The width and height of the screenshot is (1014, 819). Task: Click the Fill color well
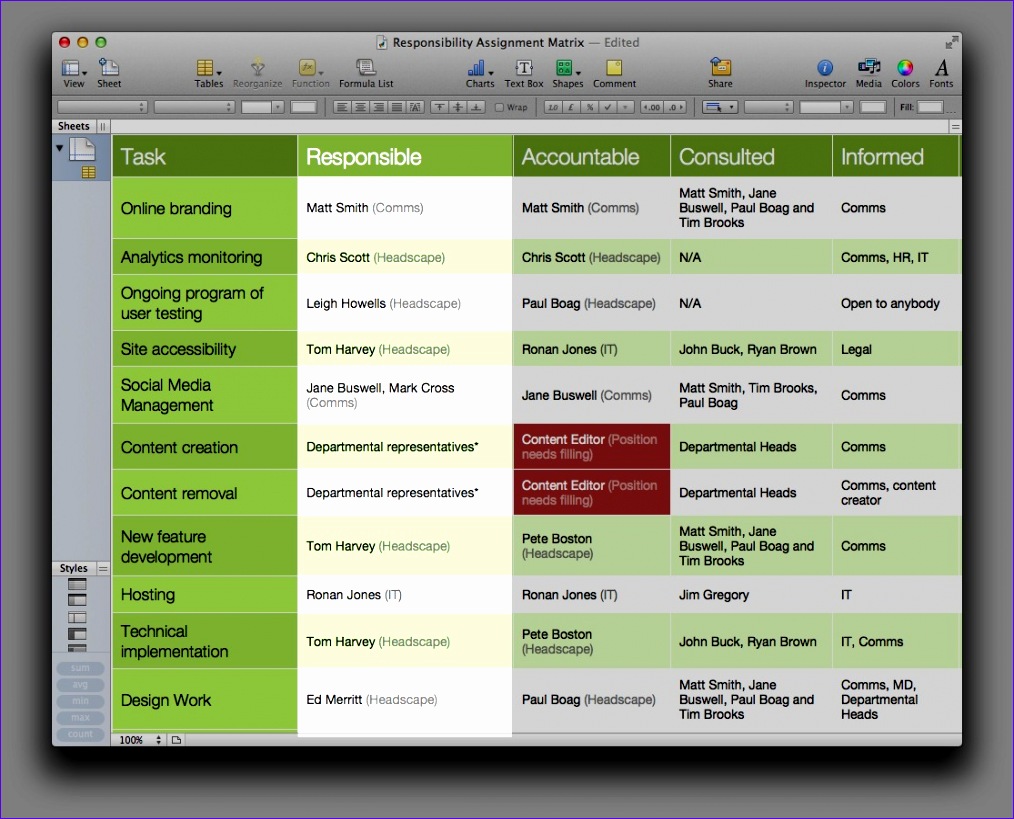coord(930,107)
